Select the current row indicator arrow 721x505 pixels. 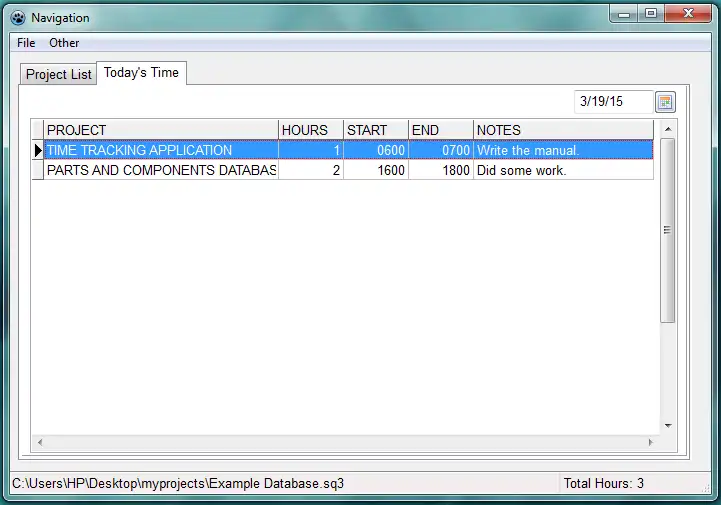38,150
